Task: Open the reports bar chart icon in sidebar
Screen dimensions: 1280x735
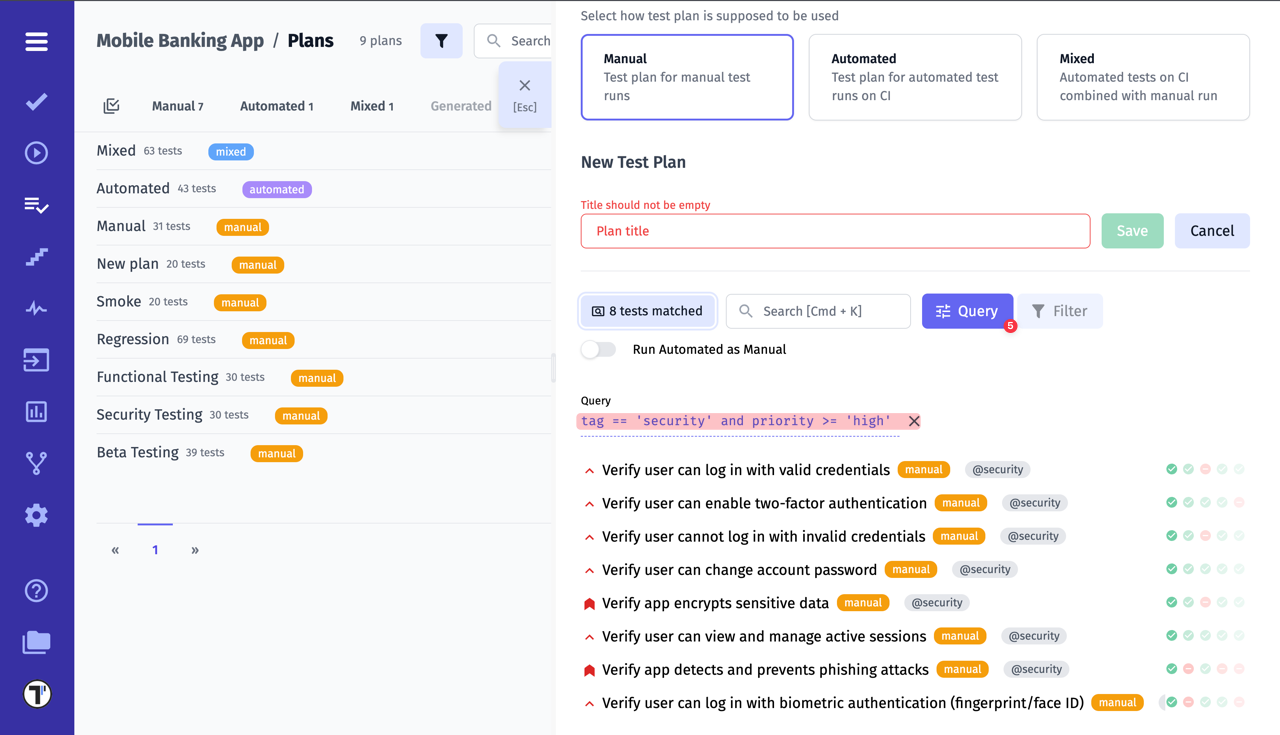Action: pos(36,411)
